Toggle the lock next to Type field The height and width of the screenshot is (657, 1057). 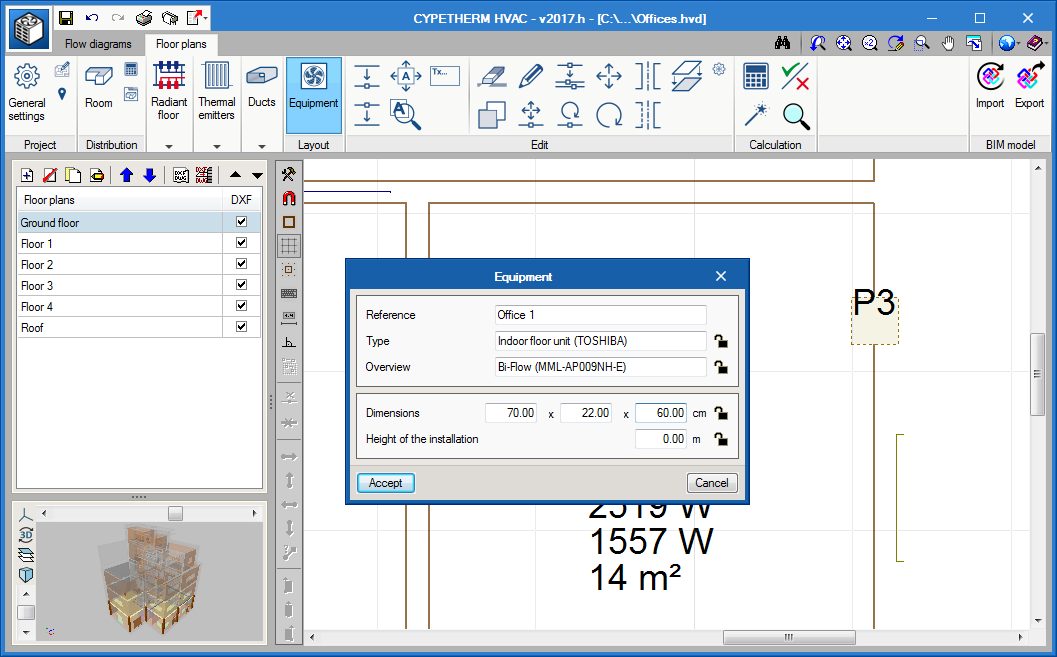[x=720, y=341]
